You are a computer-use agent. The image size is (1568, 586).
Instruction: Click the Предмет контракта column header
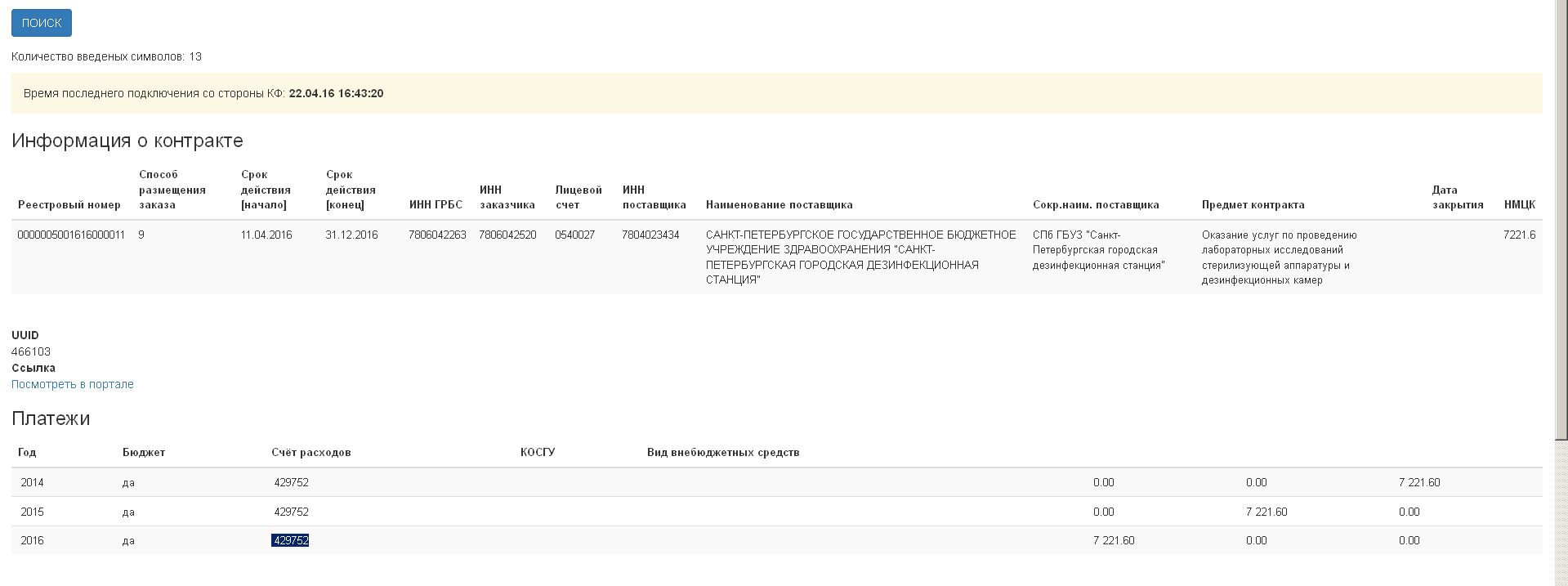click(x=1253, y=204)
